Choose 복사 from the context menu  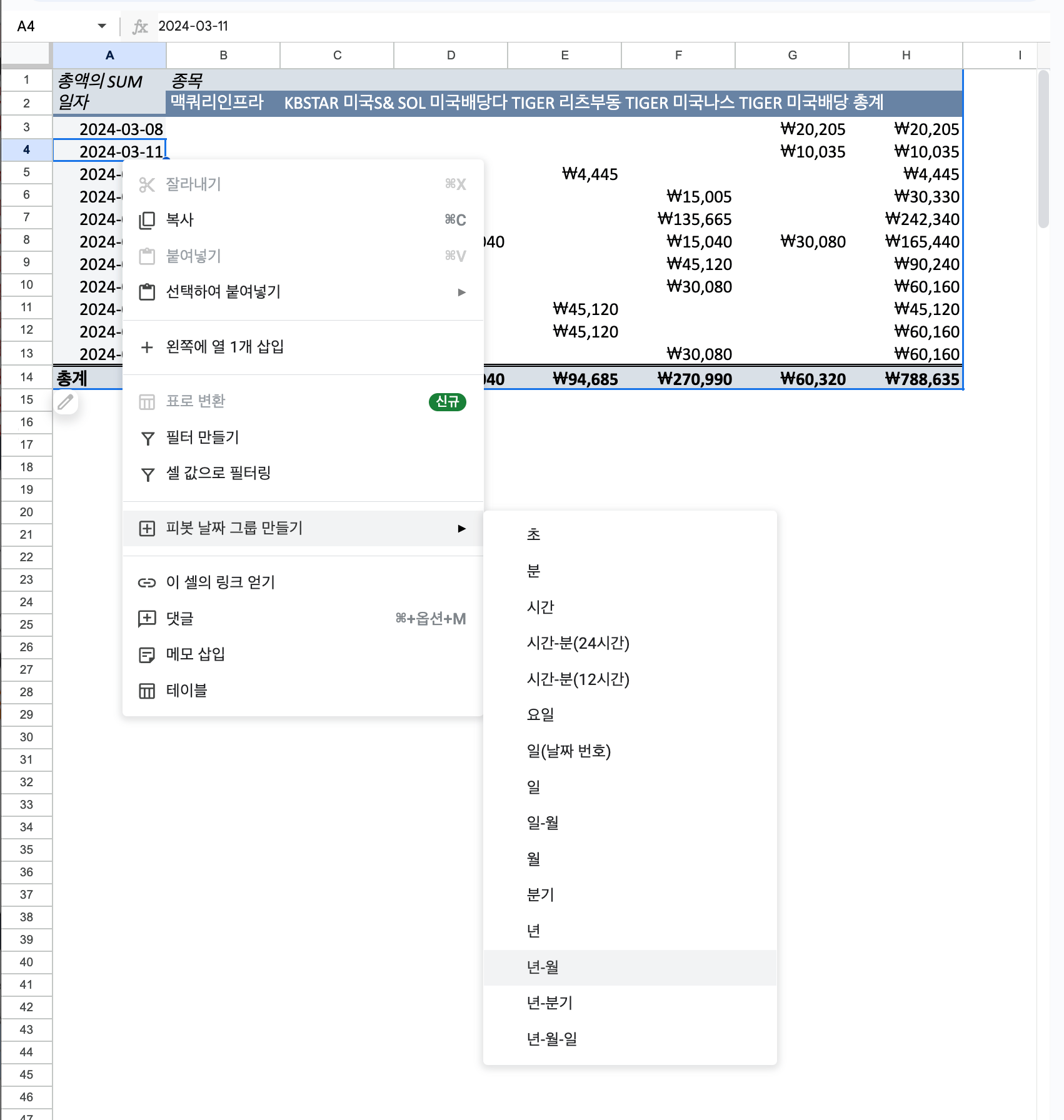point(303,220)
